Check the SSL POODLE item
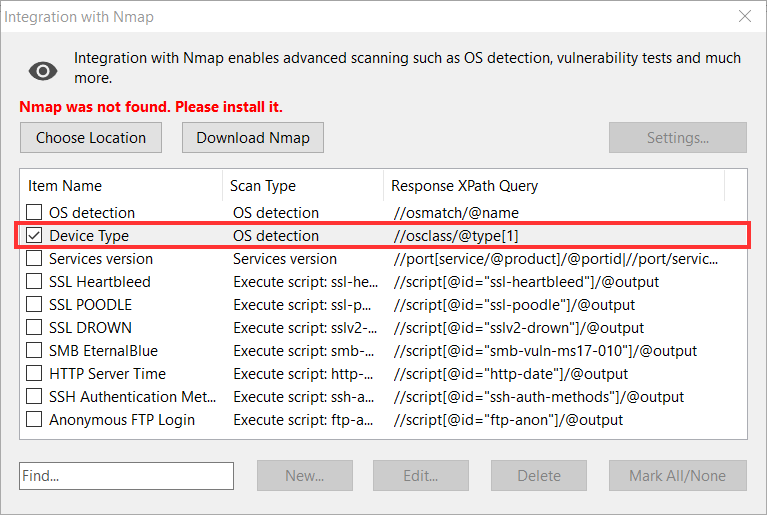The image size is (767, 515). (35, 305)
